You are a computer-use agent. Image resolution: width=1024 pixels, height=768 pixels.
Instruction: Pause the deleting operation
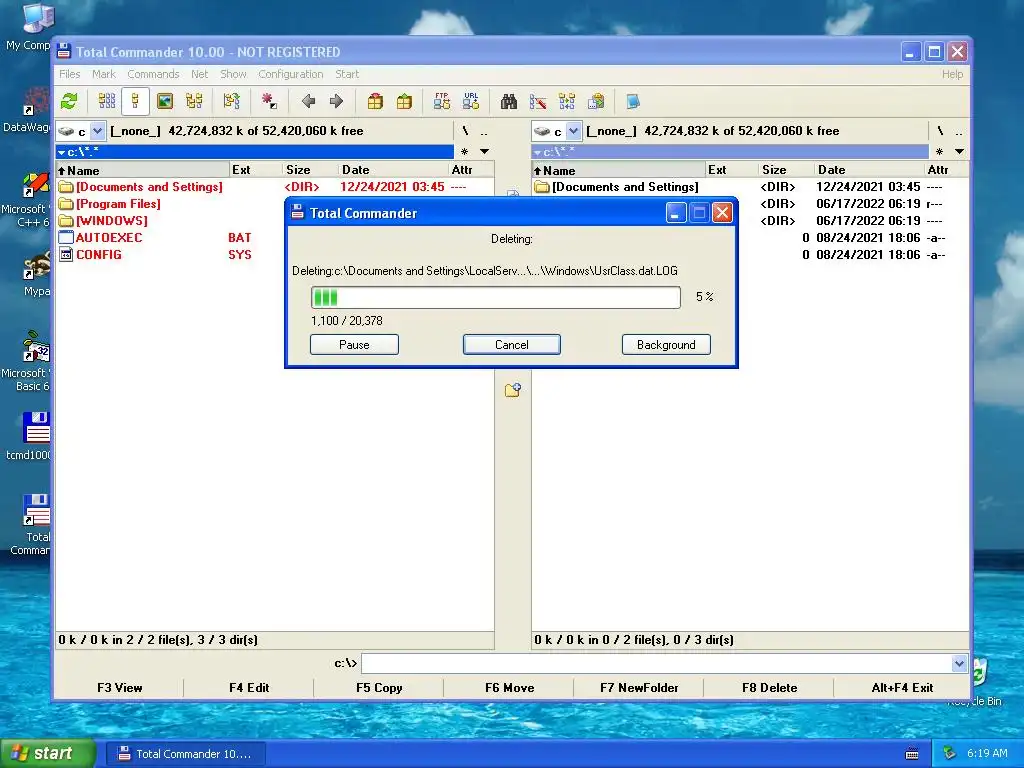click(x=354, y=345)
